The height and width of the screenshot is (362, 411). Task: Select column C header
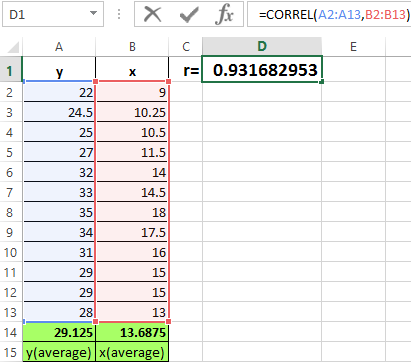pos(186,47)
